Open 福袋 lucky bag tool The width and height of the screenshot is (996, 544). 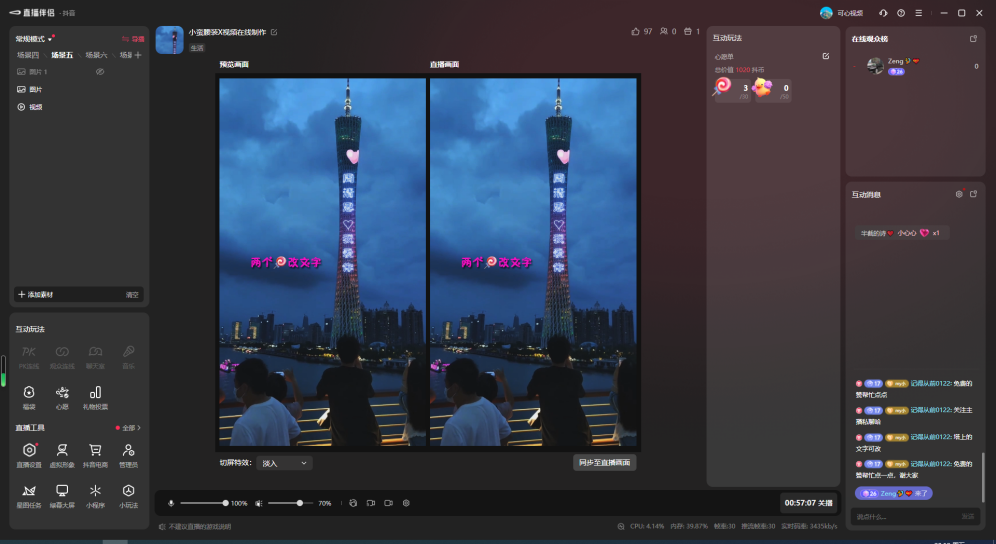click(x=29, y=397)
